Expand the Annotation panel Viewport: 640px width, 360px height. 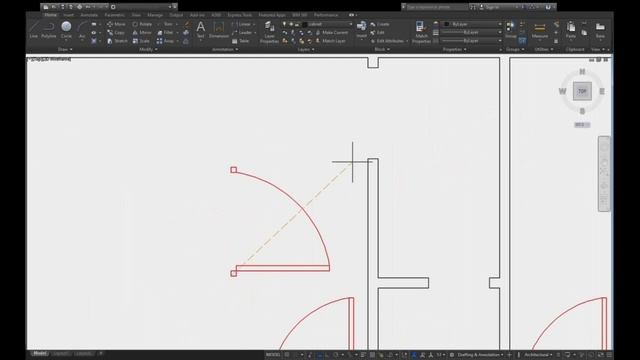click(225, 49)
